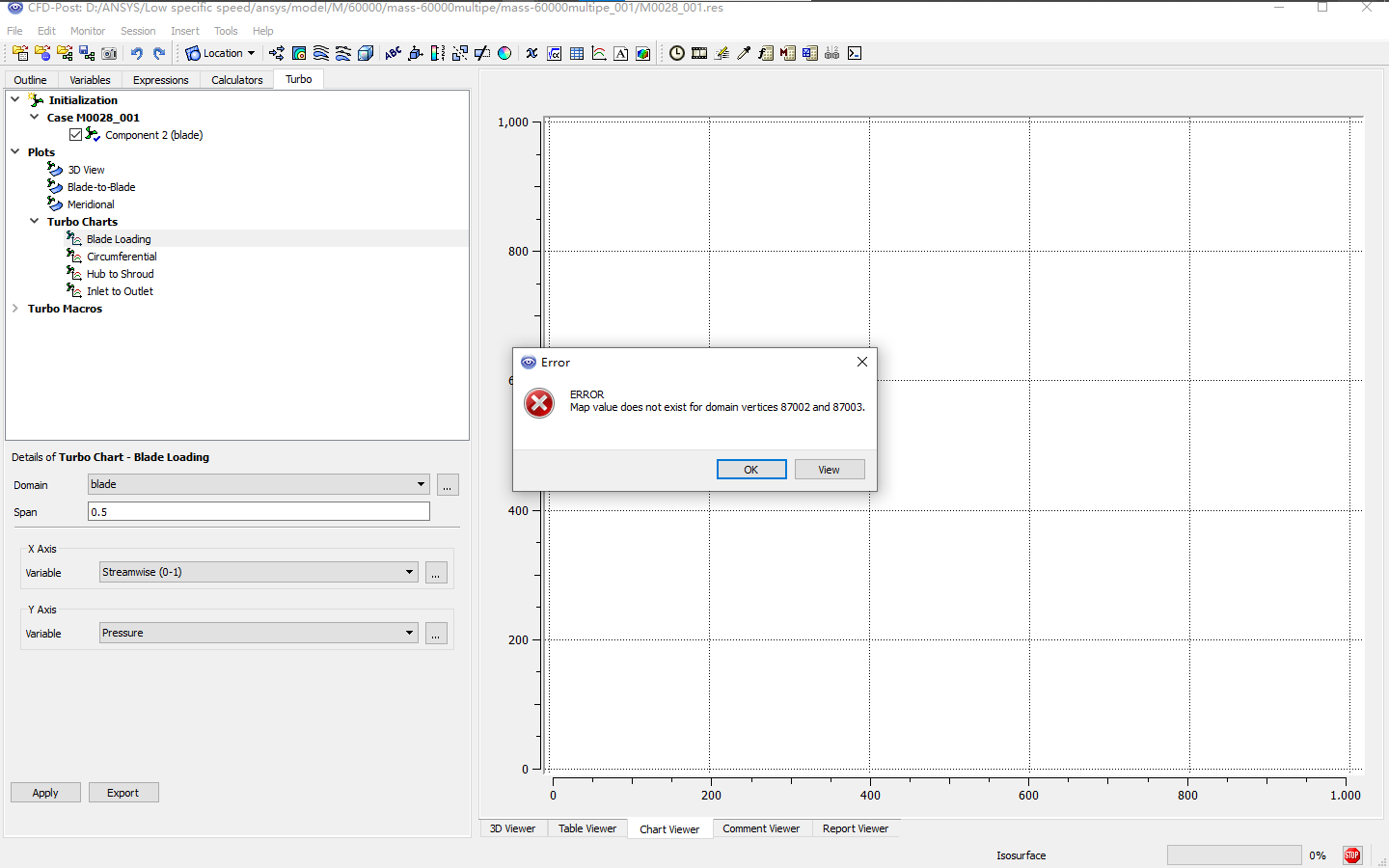This screenshot has width=1389, height=868.
Task: Click the Timestep Selector clock icon
Action: 677,53
